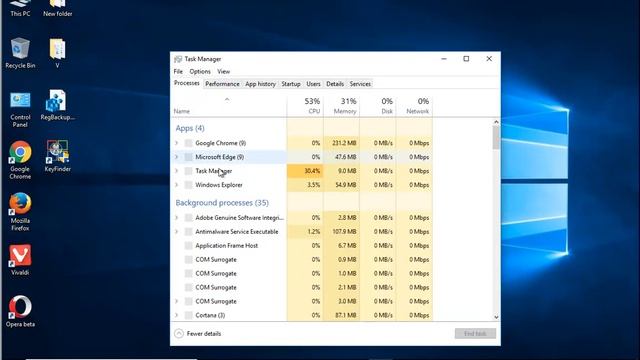
Task: Open the Options menu
Action: click(200, 71)
